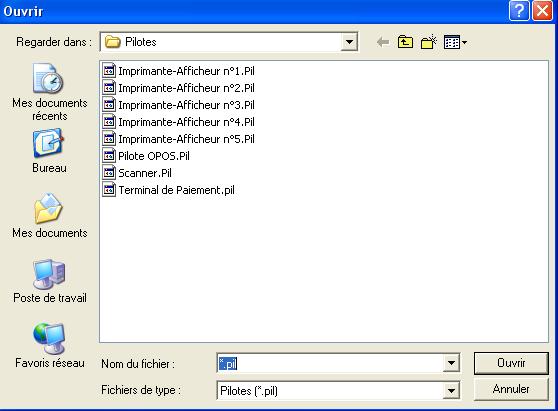The width and height of the screenshot is (558, 411).
Task: Select file Imprimante-Afficheur n°1.Pil
Action: [179, 71]
